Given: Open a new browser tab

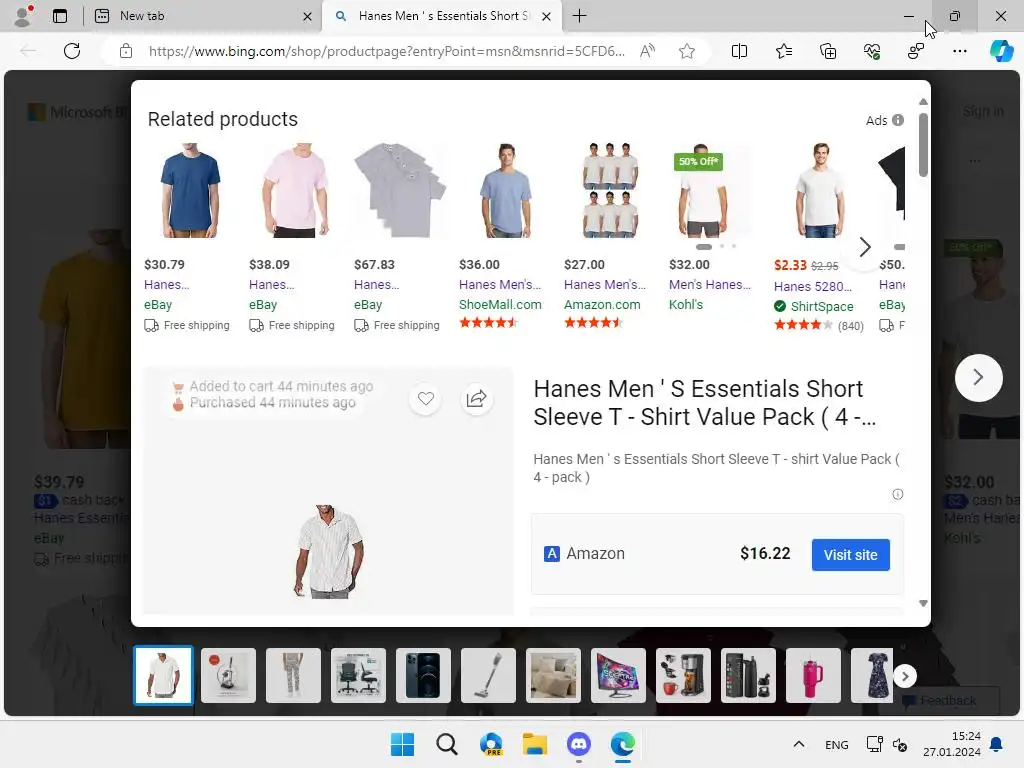Looking at the screenshot, I should [x=579, y=16].
